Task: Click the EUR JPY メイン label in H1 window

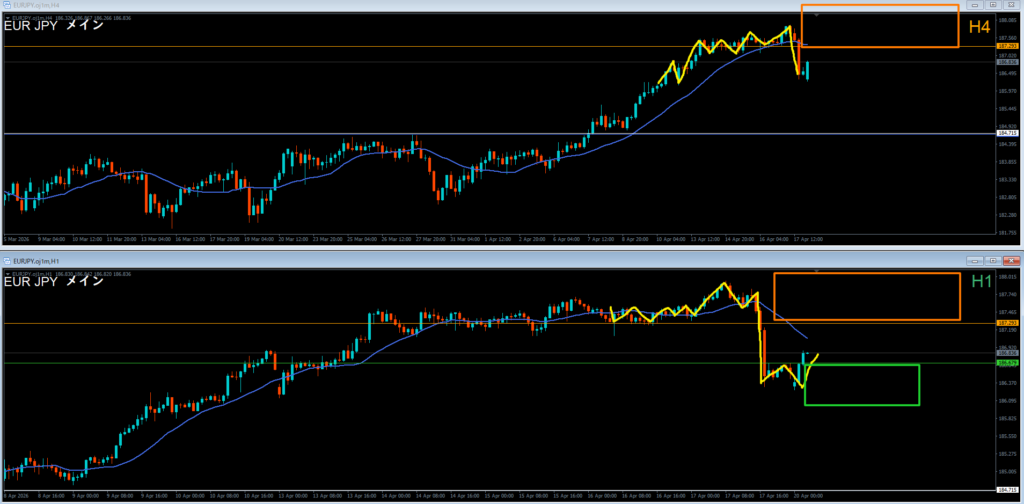Action: (x=54, y=282)
